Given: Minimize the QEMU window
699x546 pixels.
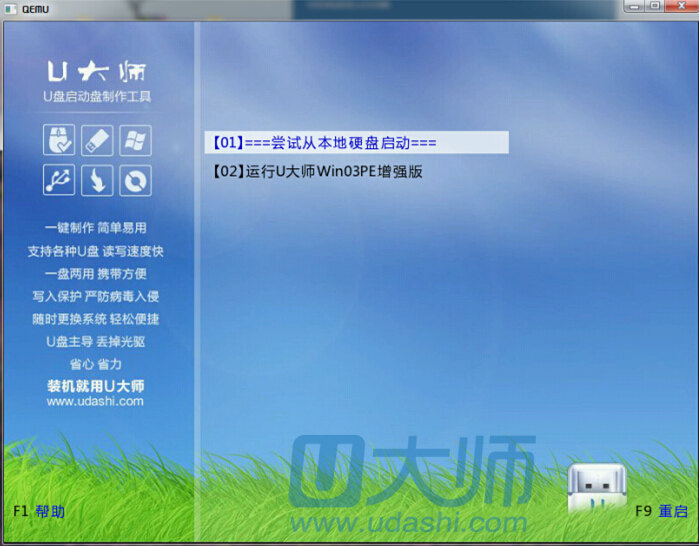Looking at the screenshot, I should click(635, 6).
